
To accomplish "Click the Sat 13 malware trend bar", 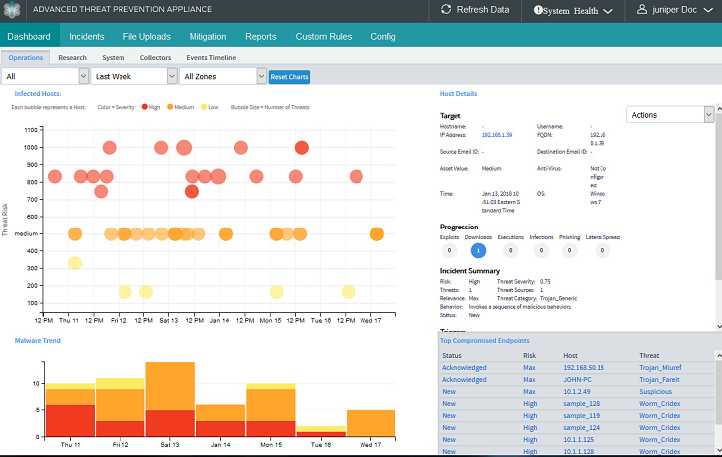I will [170, 400].
